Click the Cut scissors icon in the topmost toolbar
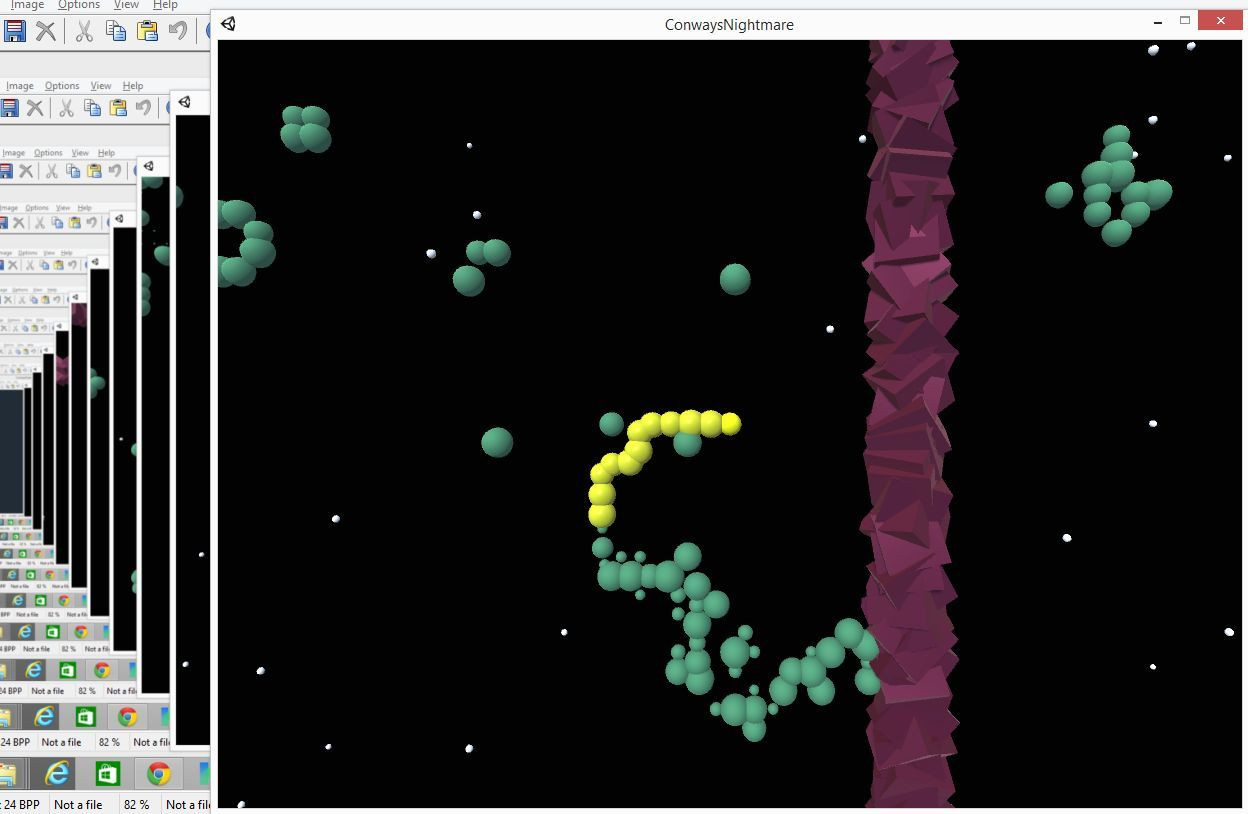The width and height of the screenshot is (1248, 814). 84,31
